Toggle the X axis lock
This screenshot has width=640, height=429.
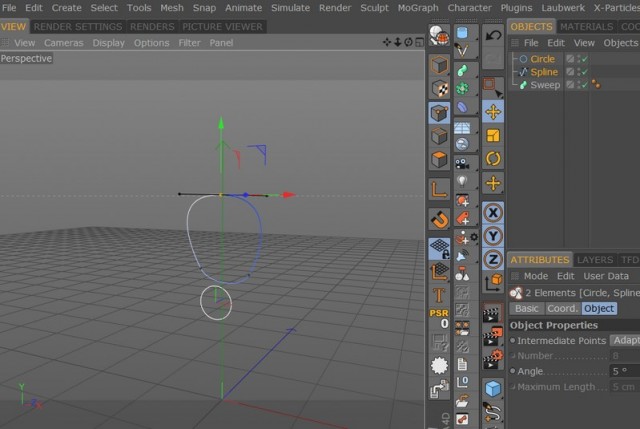(x=493, y=213)
